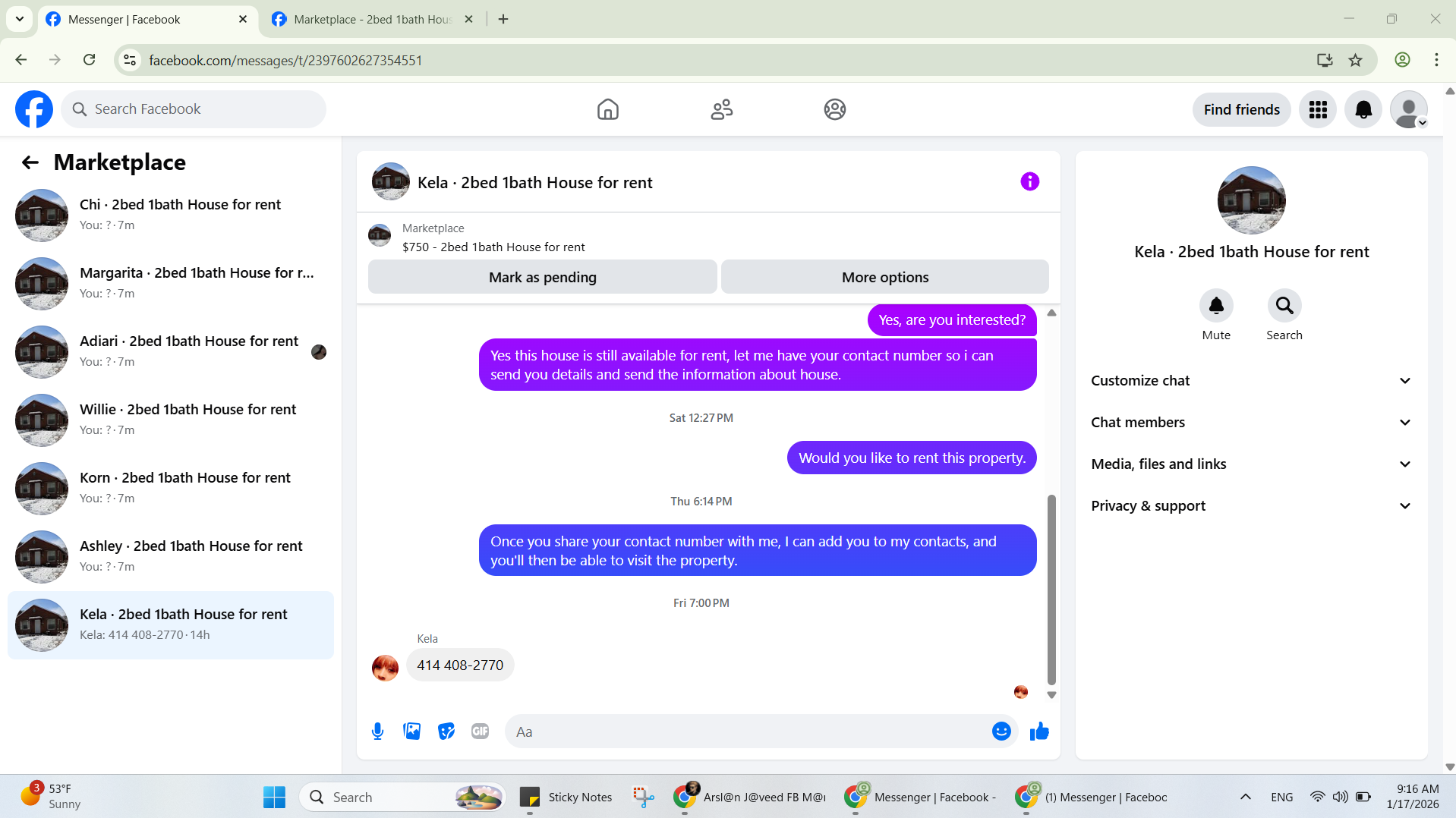The image size is (1456, 818).
Task: Open the Groups icon in top navigation
Action: (x=834, y=109)
